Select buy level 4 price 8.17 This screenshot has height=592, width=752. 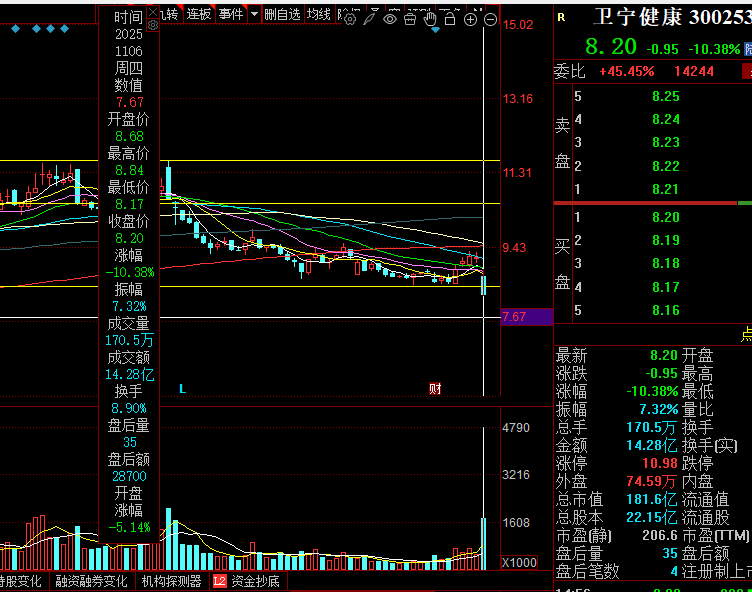point(666,287)
